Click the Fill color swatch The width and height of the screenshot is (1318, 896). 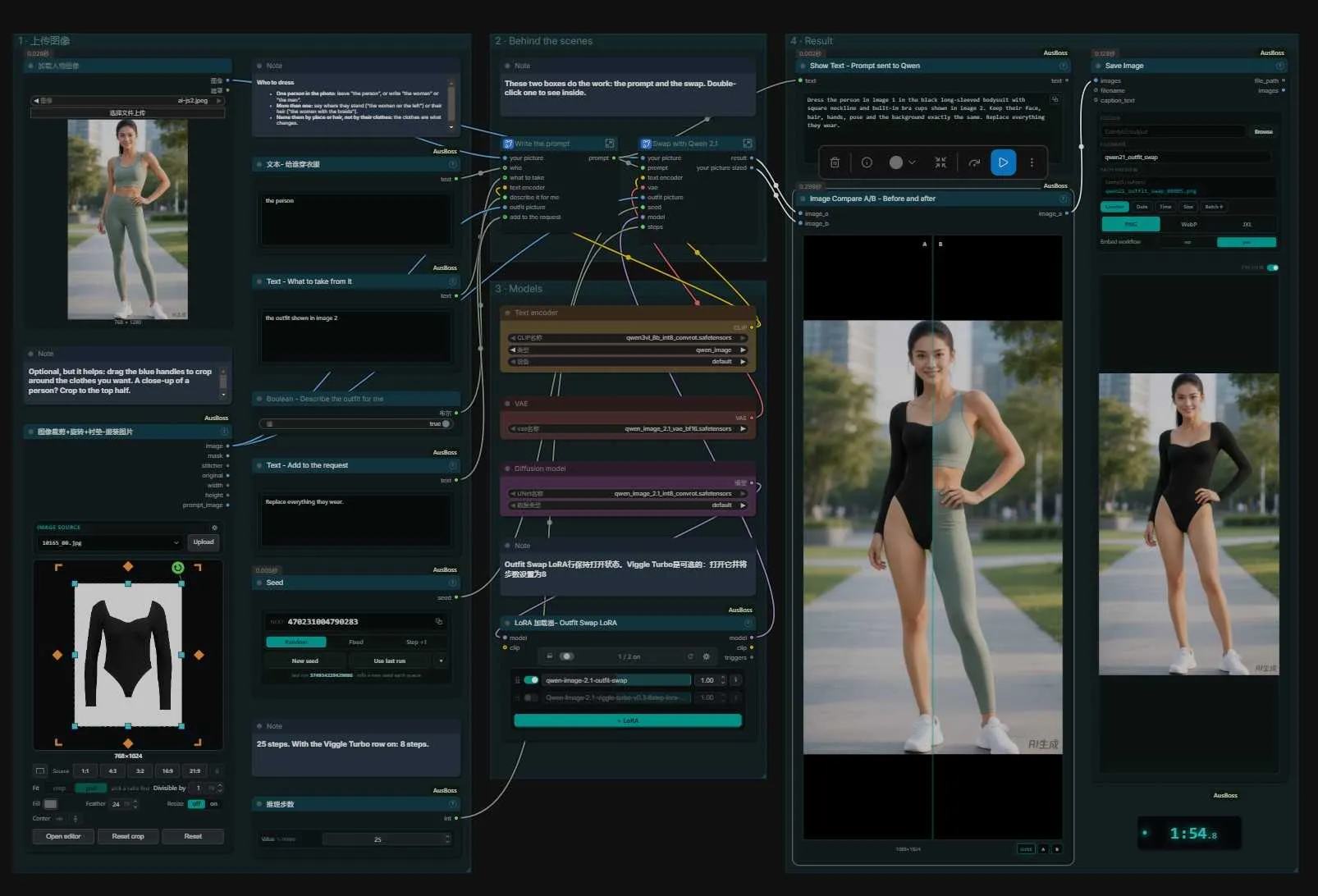coord(51,804)
